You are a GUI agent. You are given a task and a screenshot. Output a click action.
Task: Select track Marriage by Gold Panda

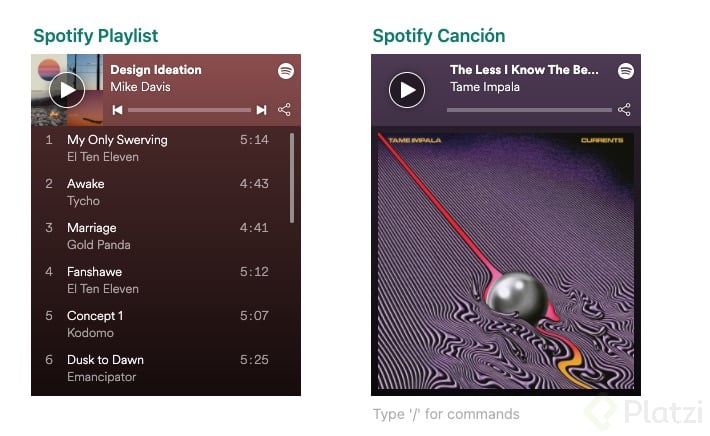click(158, 236)
